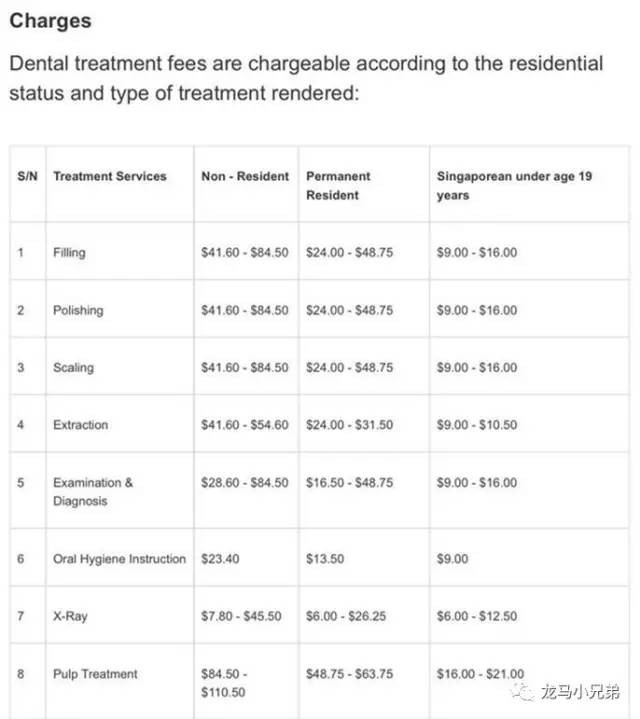The width and height of the screenshot is (640, 719).
Task: Click the Singaporean under age 19 header
Action: [514, 185]
